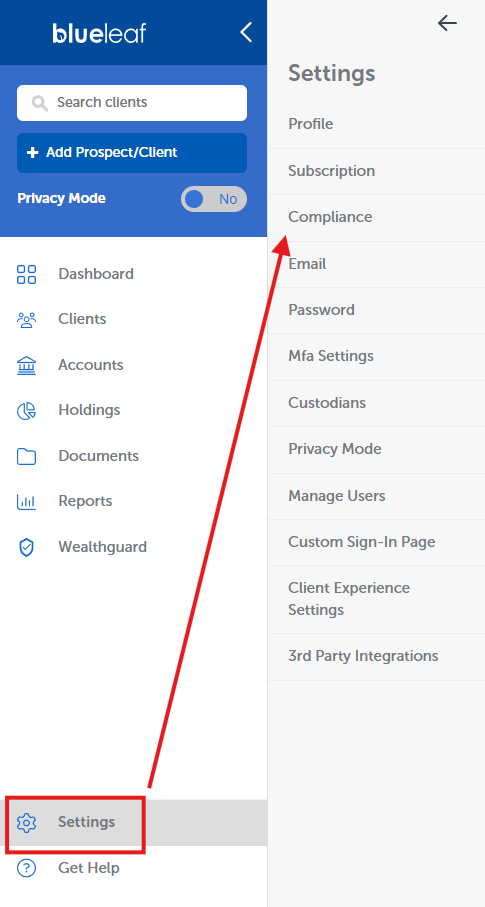
Task: Select the Reports bar chart icon
Action: point(27,502)
